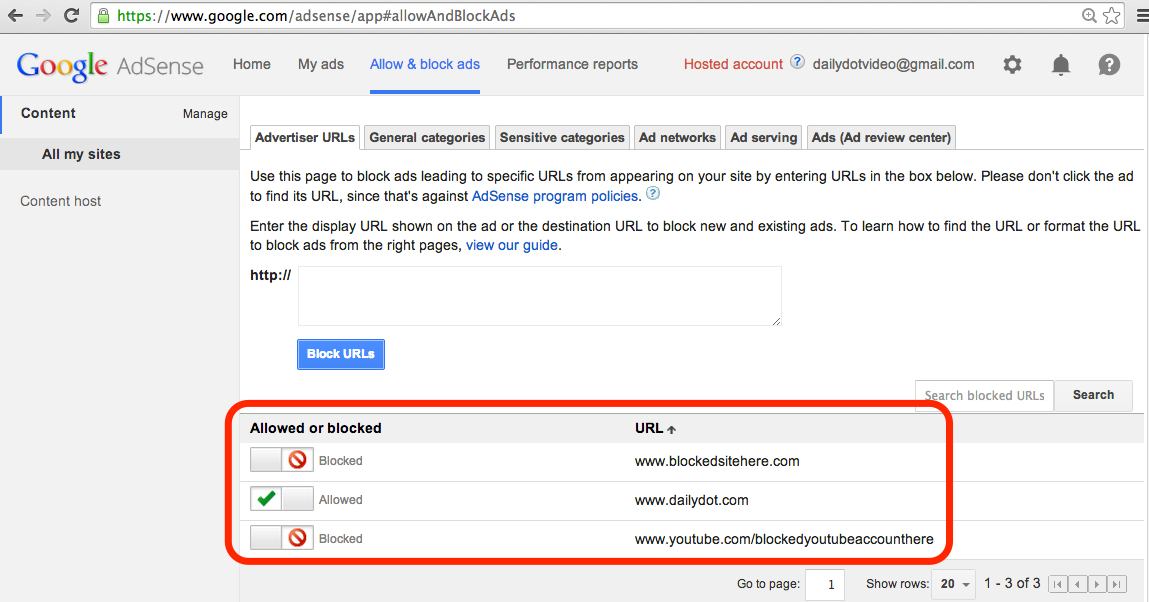
Task: Click the notifications bell icon
Action: pos(1061,65)
